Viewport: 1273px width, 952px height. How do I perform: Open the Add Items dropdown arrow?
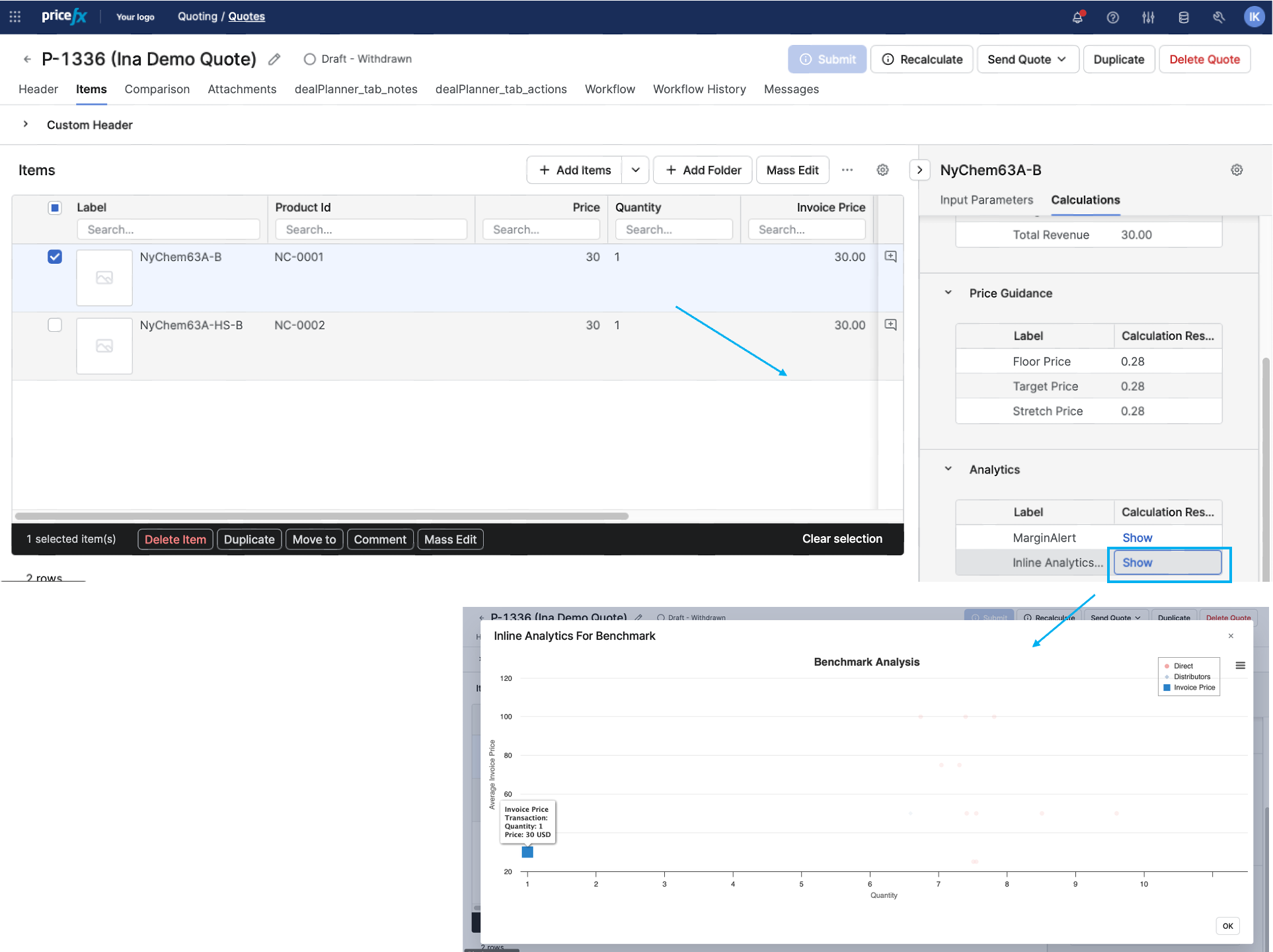[635, 170]
